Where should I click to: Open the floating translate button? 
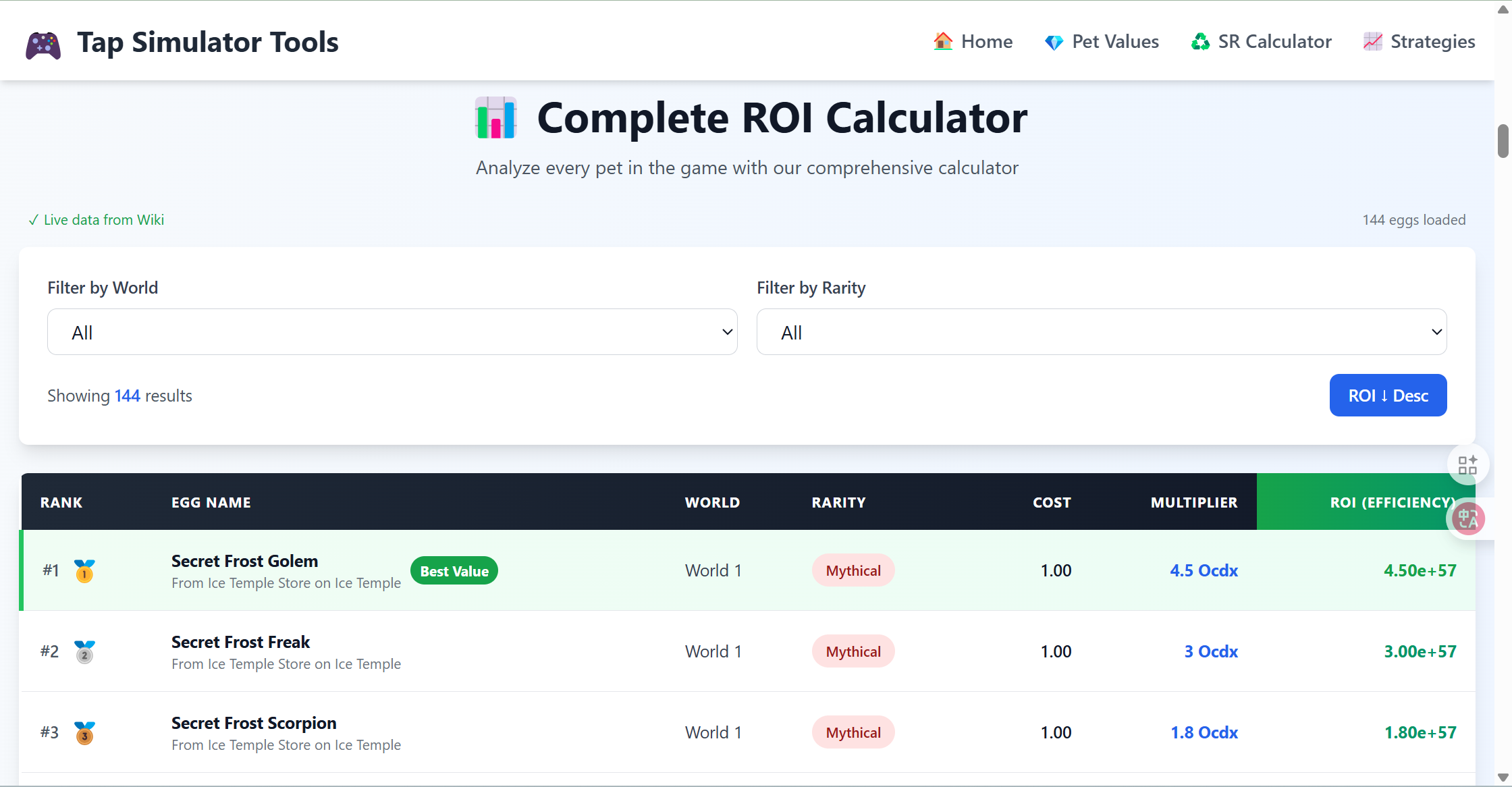[x=1468, y=518]
